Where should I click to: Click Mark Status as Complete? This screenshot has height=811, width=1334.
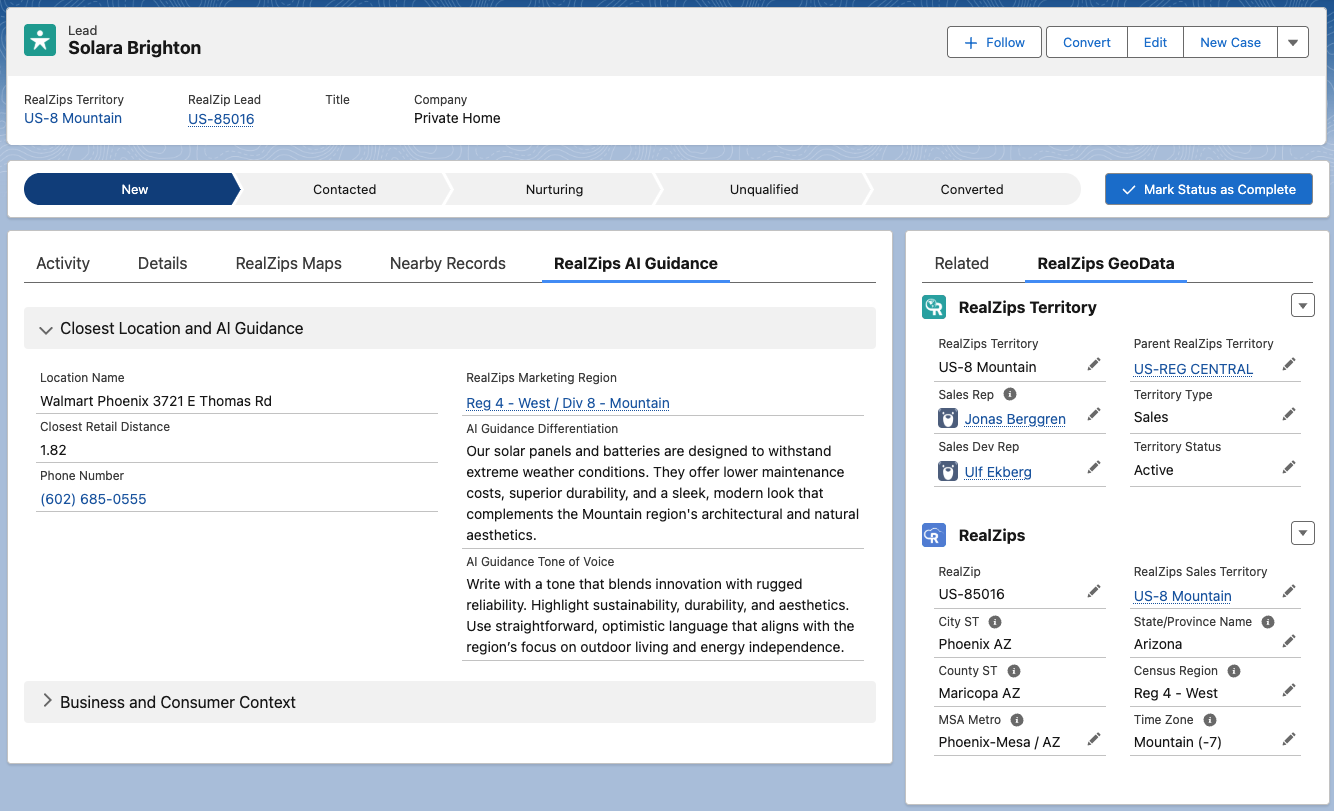(1209, 189)
